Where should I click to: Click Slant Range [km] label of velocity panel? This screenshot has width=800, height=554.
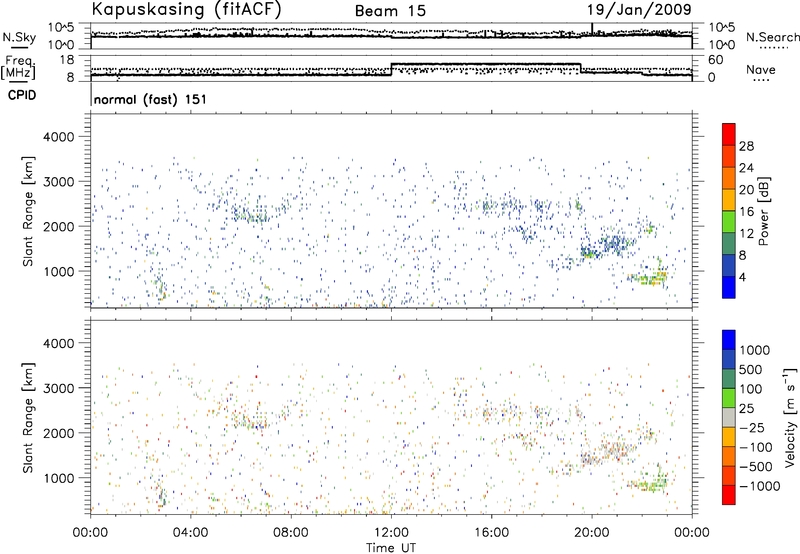pyautogui.click(x=28, y=417)
